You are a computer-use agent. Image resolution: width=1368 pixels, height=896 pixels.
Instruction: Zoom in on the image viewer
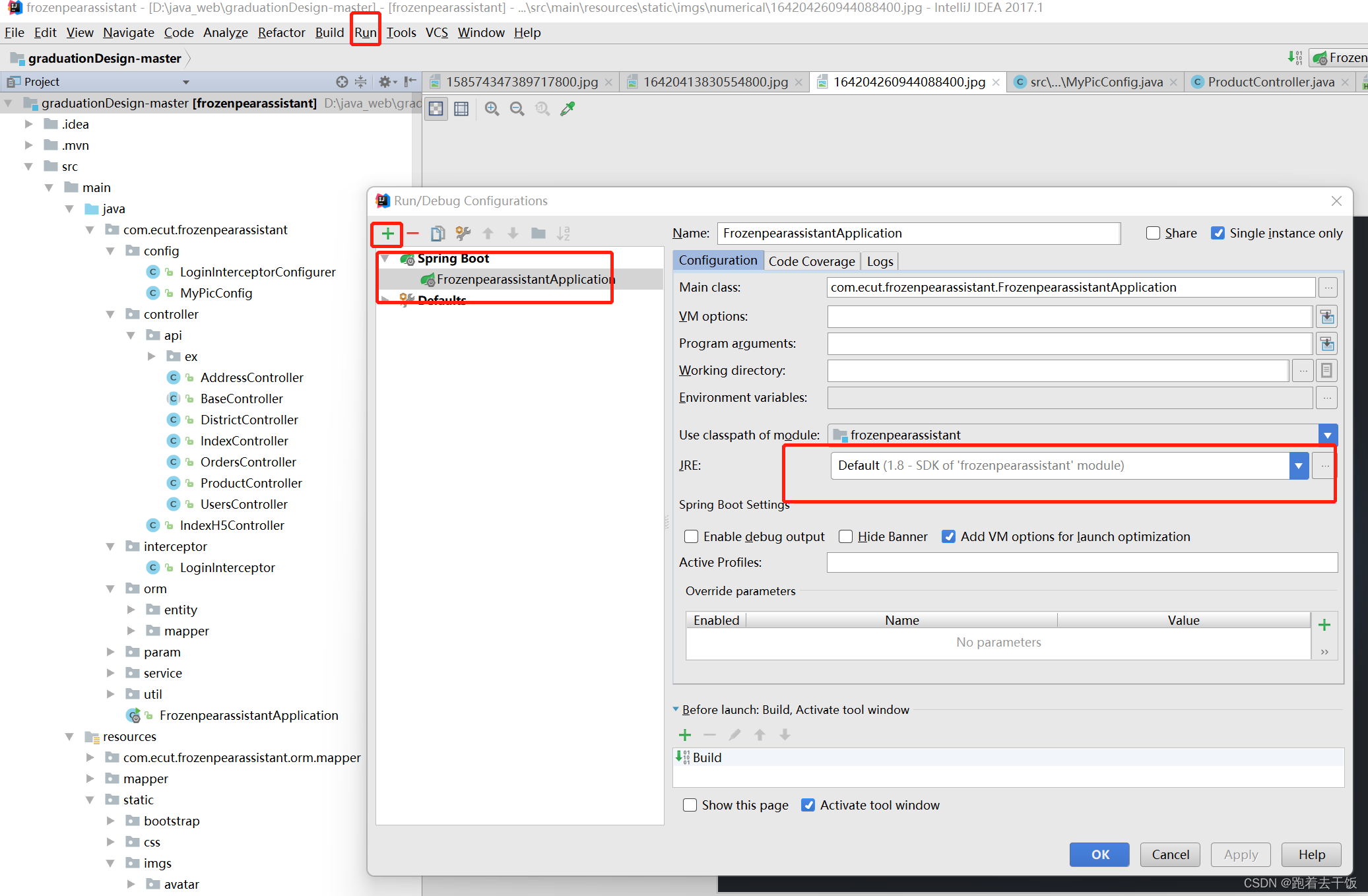pos(492,109)
